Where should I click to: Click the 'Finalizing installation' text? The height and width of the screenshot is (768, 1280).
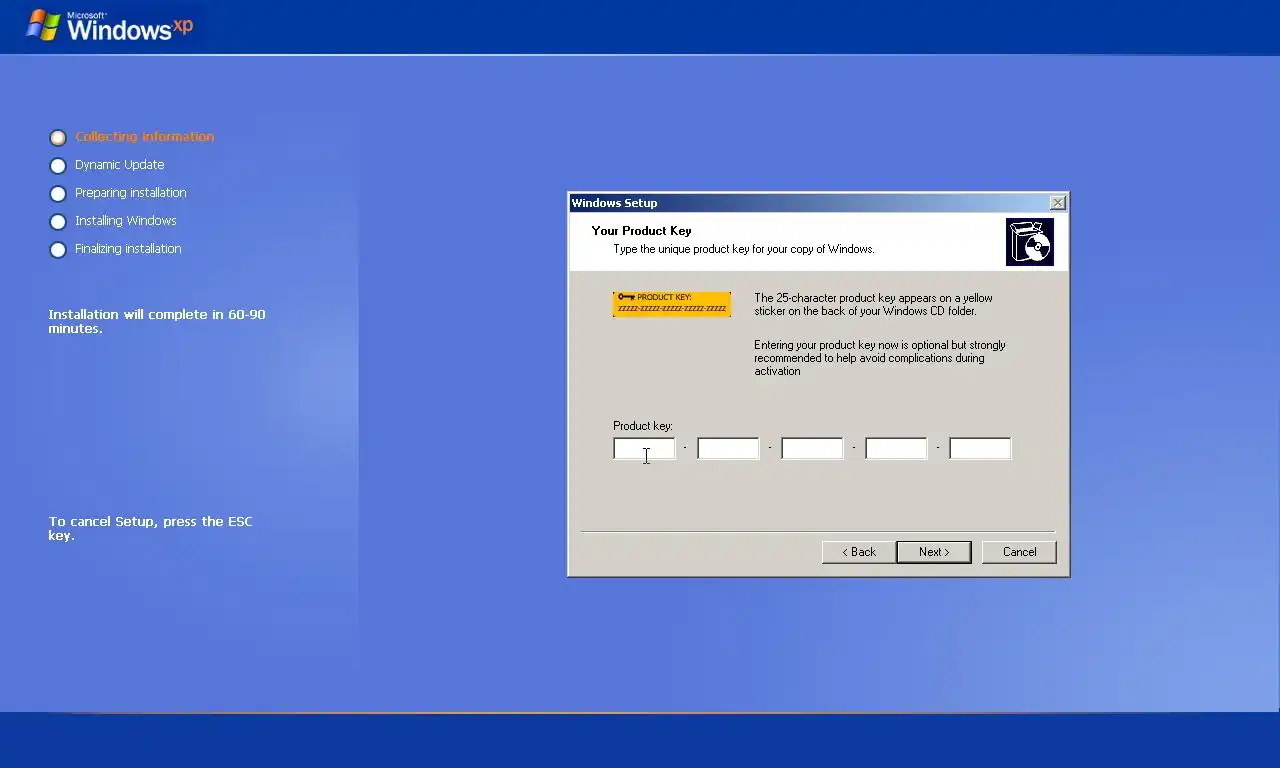(x=128, y=249)
